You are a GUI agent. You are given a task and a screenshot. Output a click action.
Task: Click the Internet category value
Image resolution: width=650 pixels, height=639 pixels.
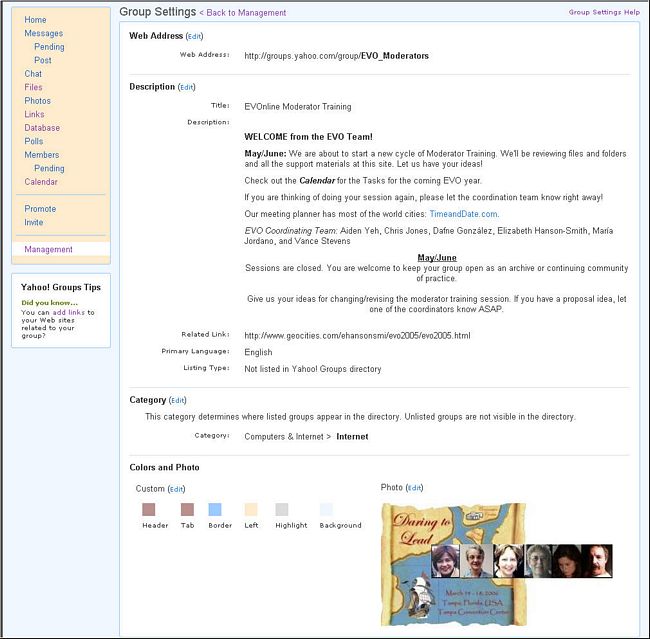[x=352, y=437]
